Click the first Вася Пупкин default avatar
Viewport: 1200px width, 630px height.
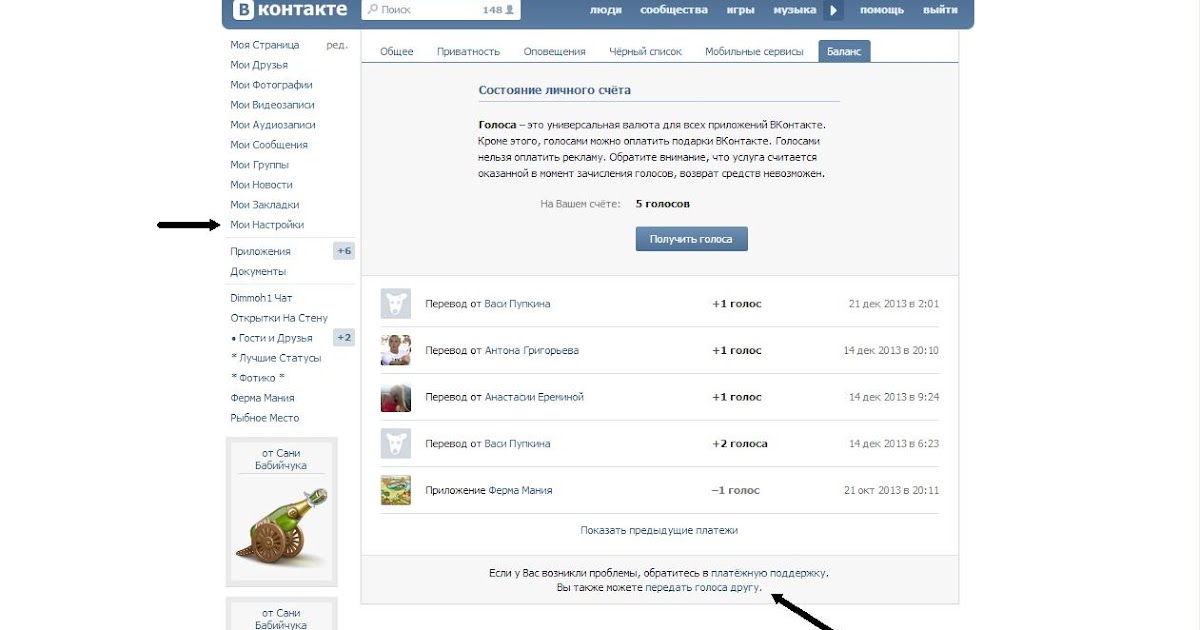(396, 304)
